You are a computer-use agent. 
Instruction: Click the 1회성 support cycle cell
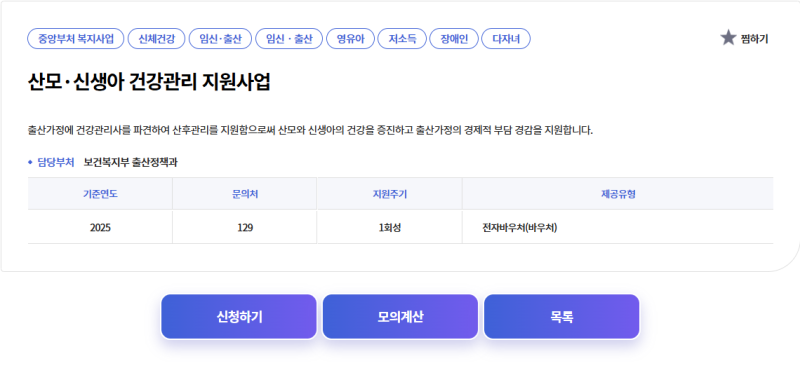pyautogui.click(x=390, y=228)
